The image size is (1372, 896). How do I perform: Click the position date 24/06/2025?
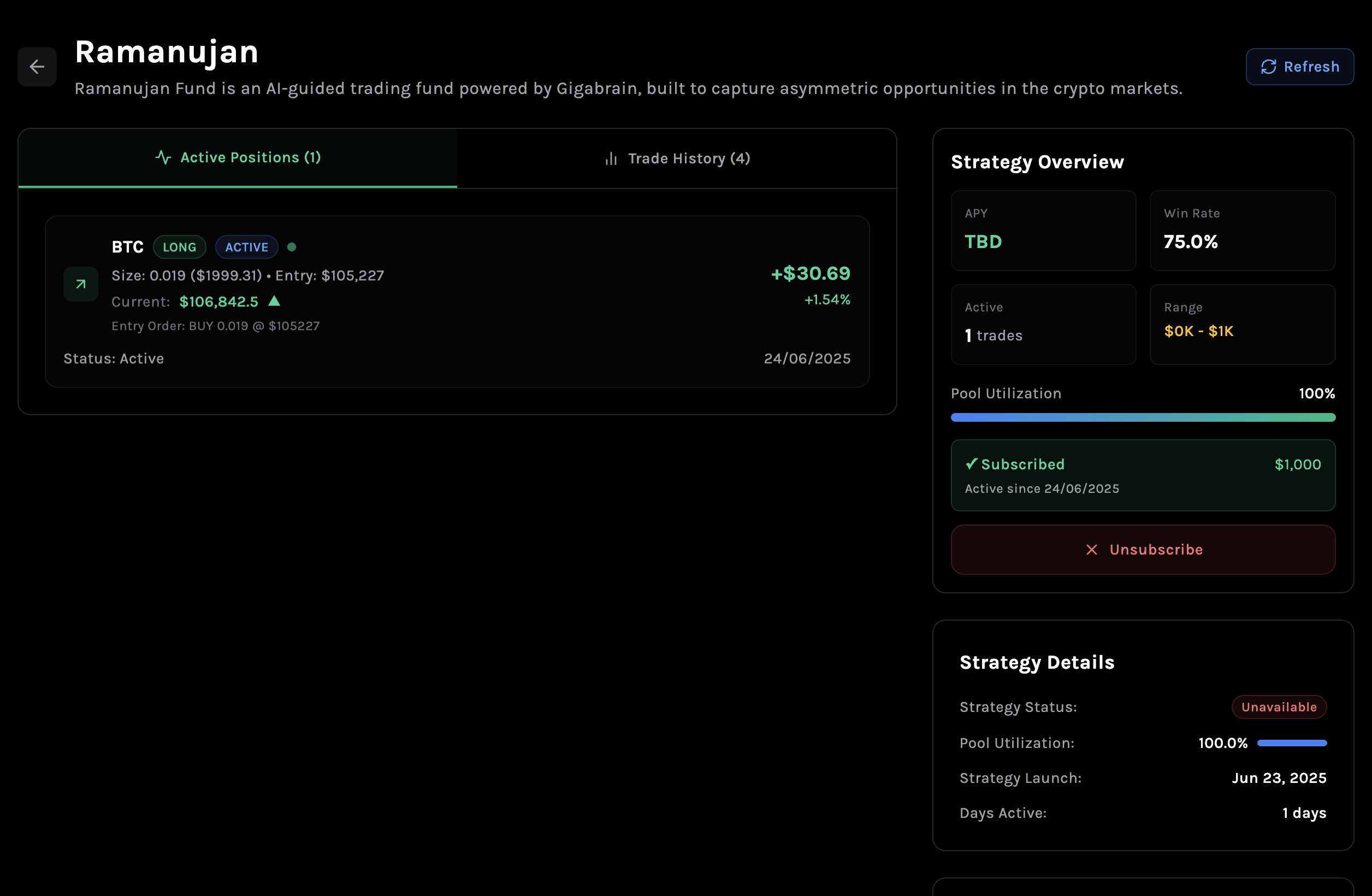(807, 358)
